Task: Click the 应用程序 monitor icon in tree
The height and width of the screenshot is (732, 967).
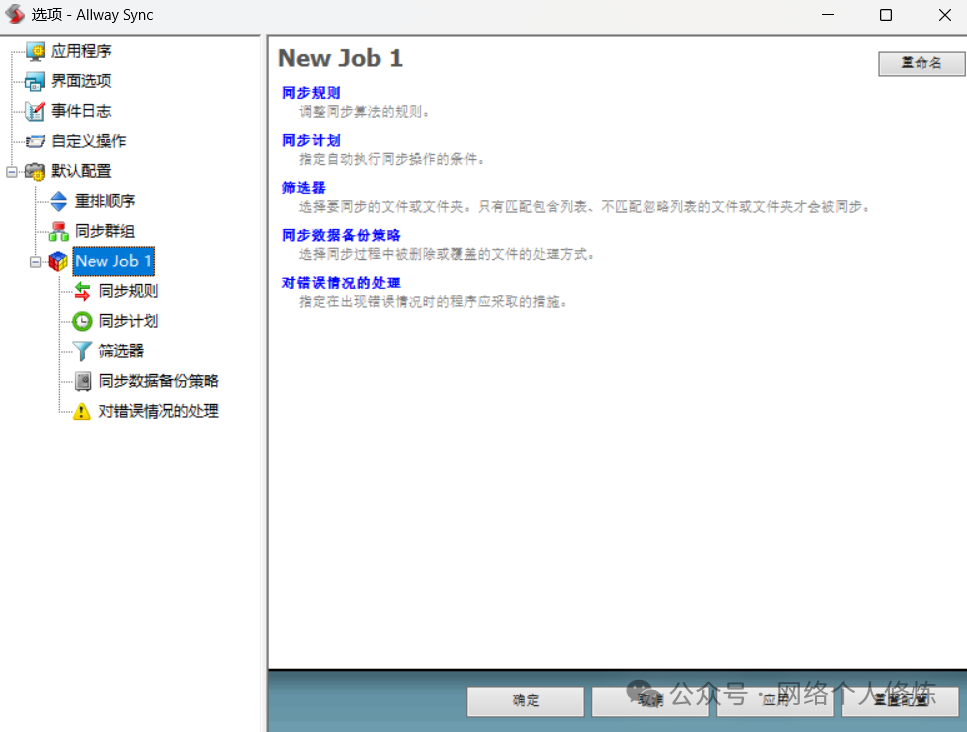Action: coord(35,51)
